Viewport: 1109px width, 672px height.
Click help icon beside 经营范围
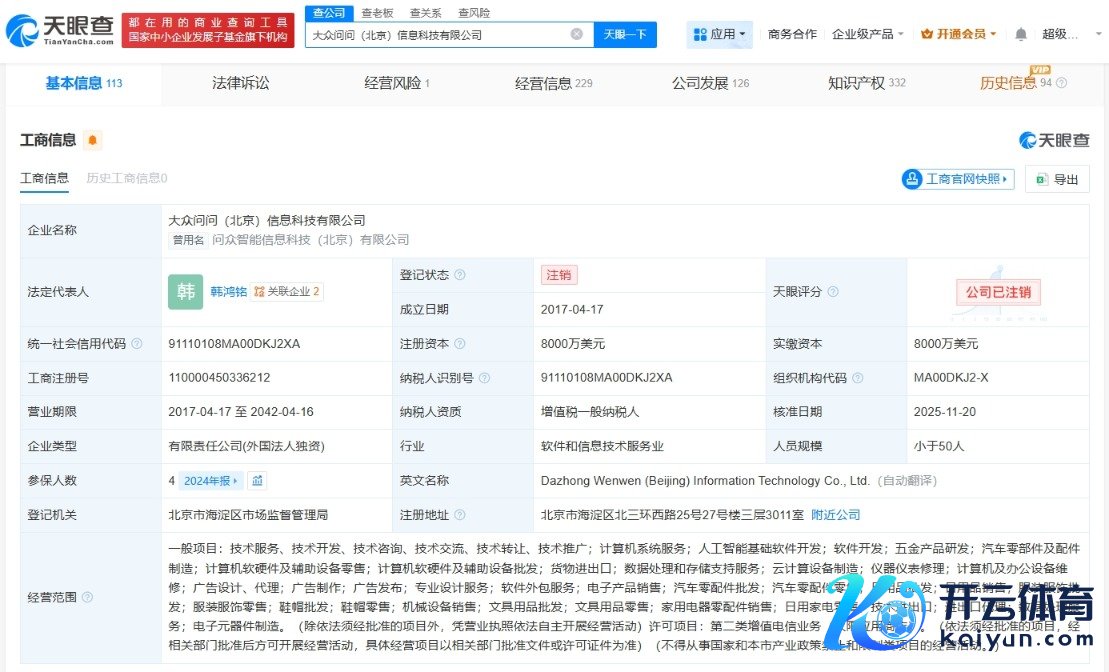pyautogui.click(x=87, y=597)
